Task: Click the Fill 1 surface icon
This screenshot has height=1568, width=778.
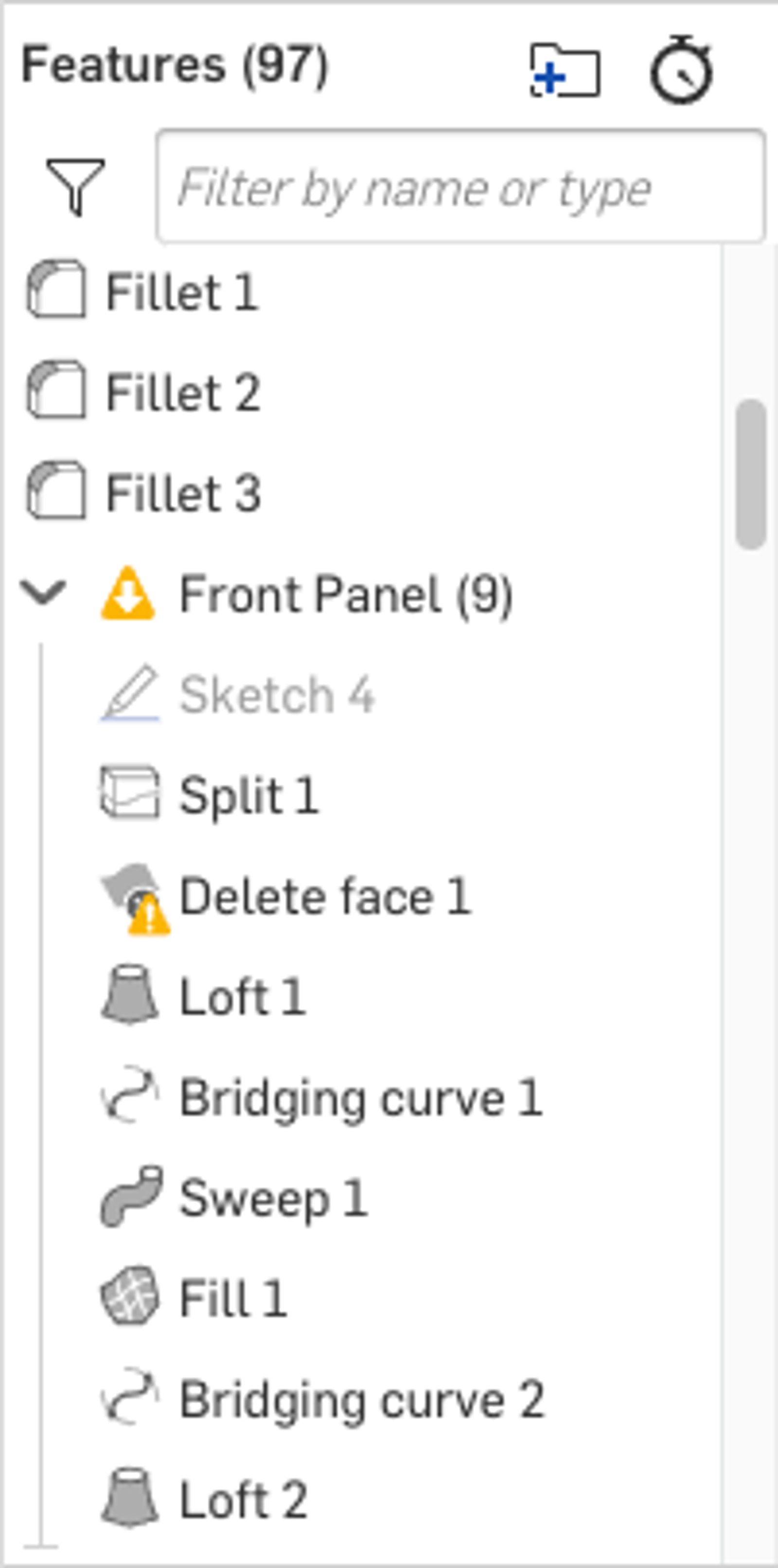Action: click(130, 1296)
